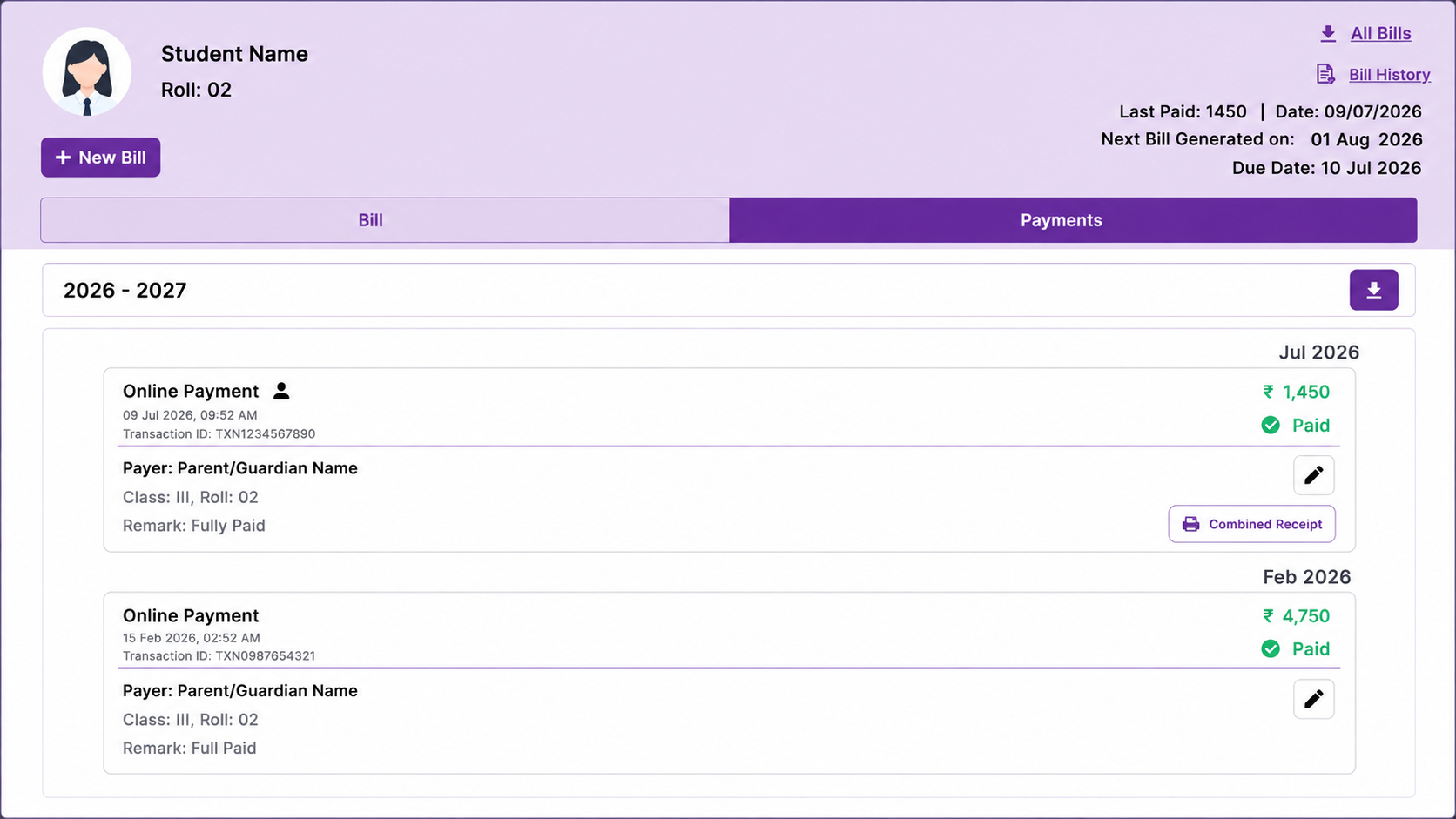This screenshot has width=1456, height=819.
Task: Click the Roll: 02 header text
Action: (196, 91)
